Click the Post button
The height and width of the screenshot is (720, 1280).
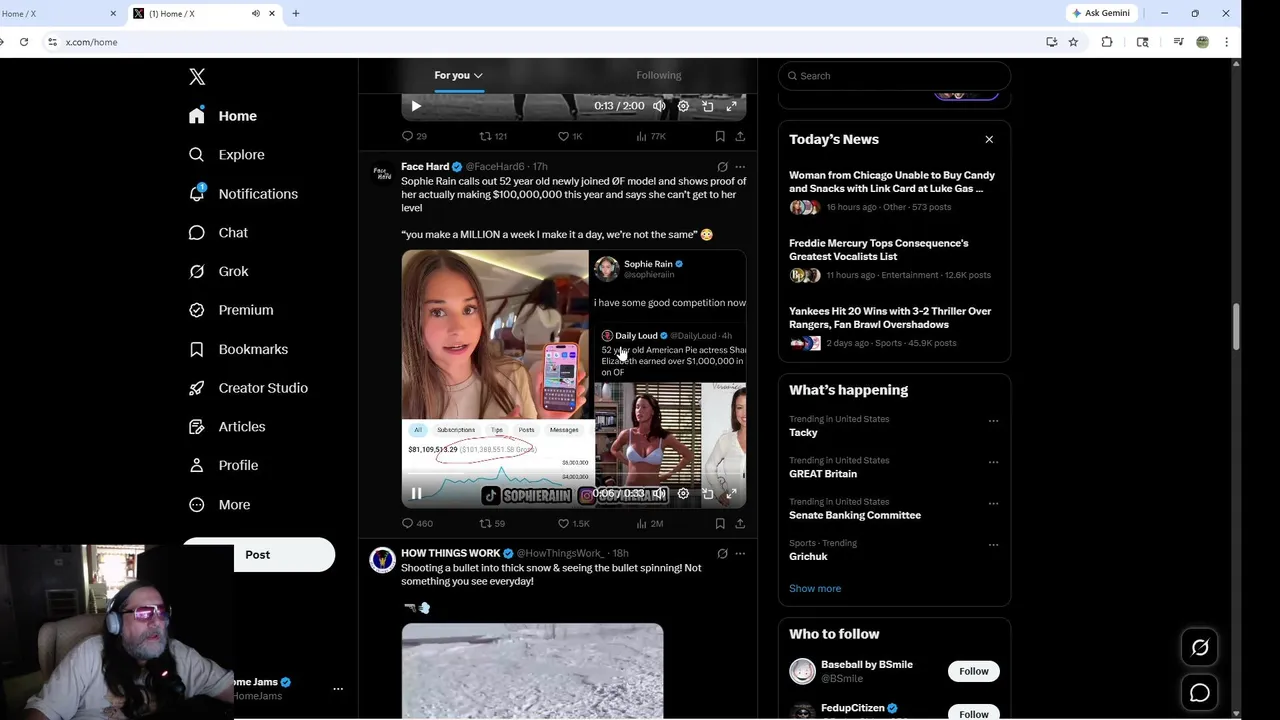(258, 555)
